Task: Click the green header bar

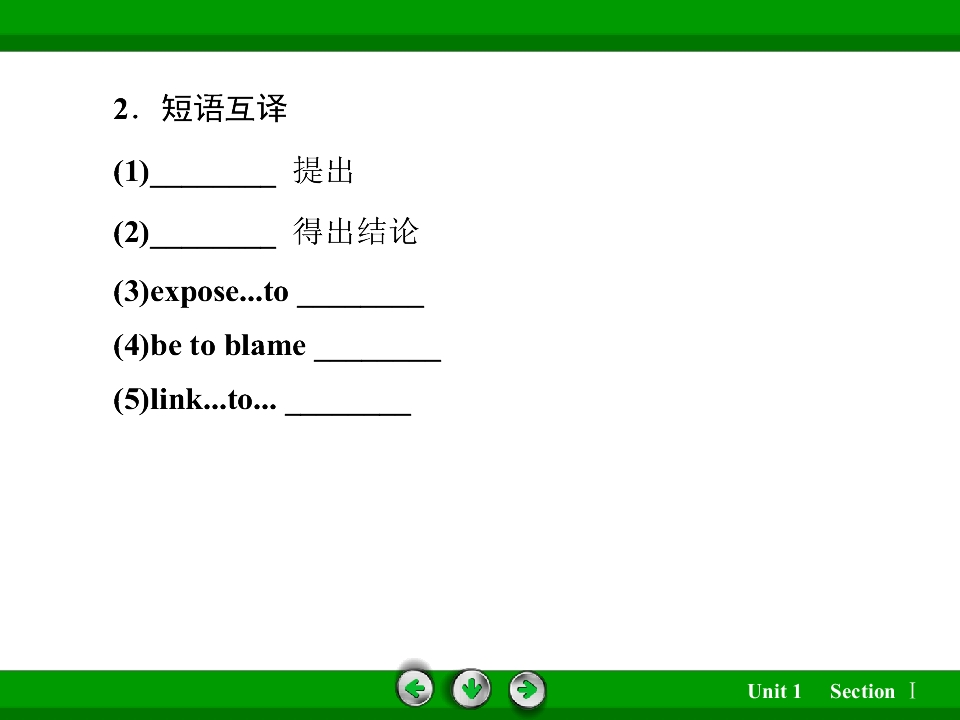Action: pyautogui.click(x=480, y=26)
